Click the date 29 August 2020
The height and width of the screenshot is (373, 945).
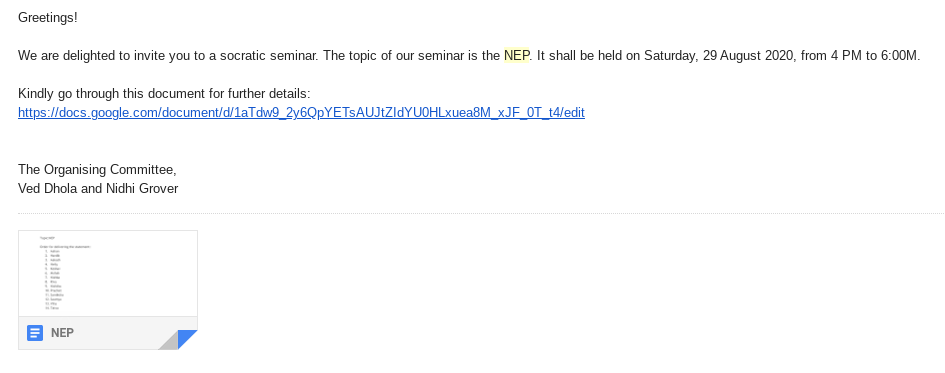(x=749, y=55)
